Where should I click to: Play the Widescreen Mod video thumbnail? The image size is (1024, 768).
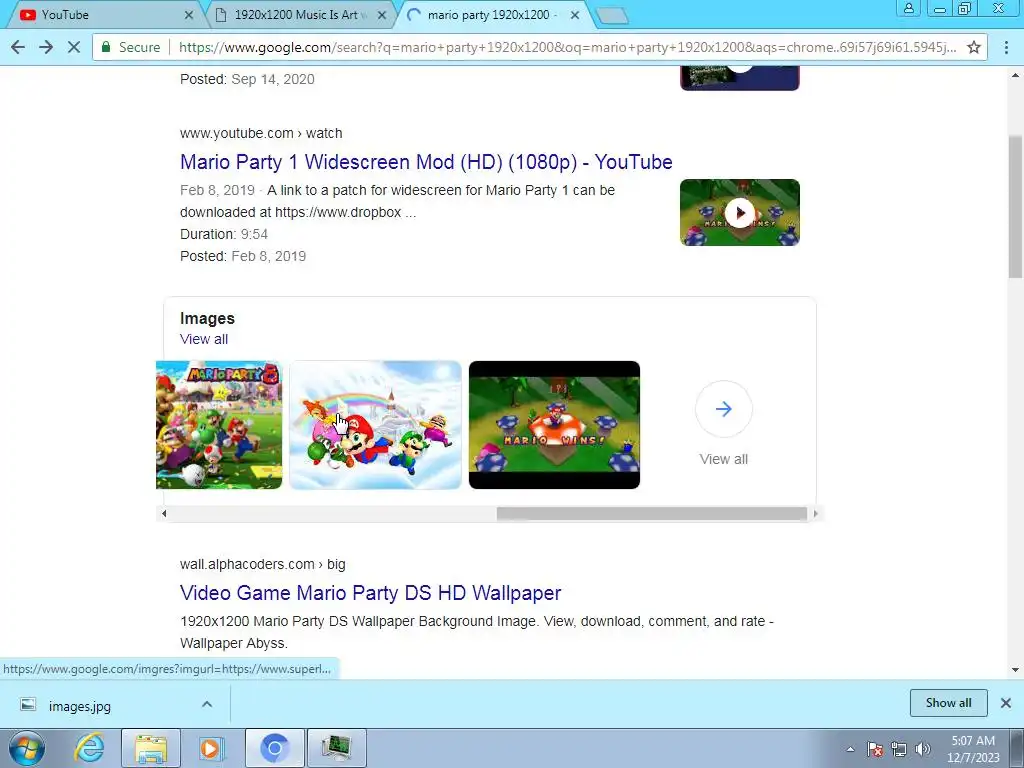[739, 212]
